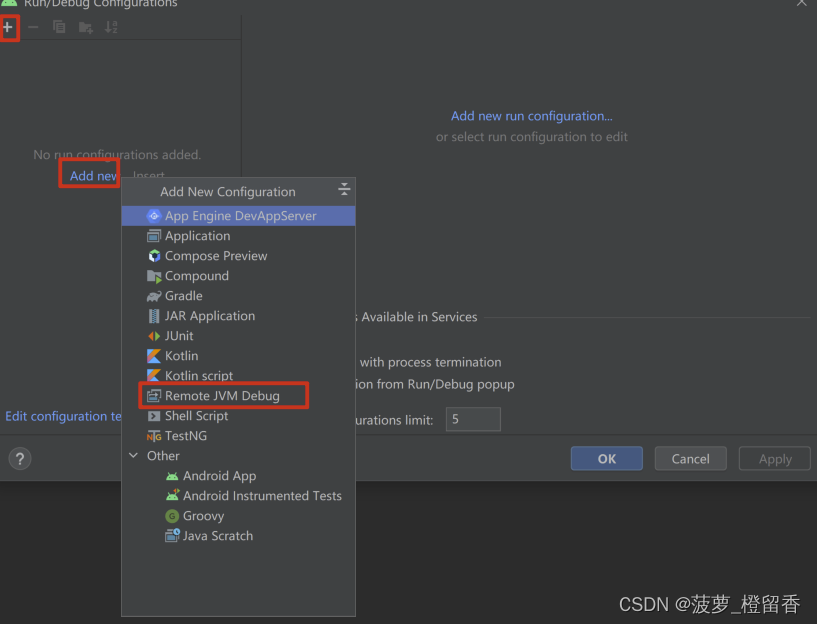The width and height of the screenshot is (817, 624).
Task: Choose Kotlin script configuration type
Action: (x=238, y=376)
